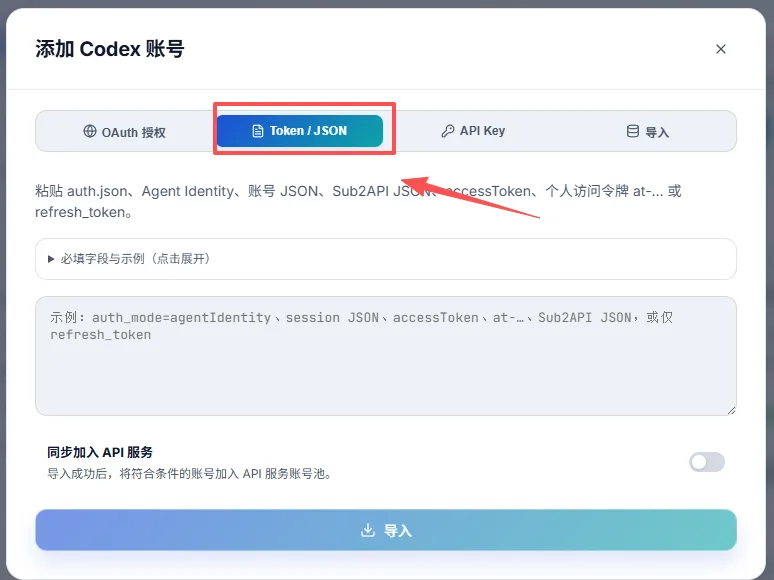Image resolution: width=774 pixels, height=580 pixels.
Task: Select the Token / JSON tab
Action: [x=300, y=131]
